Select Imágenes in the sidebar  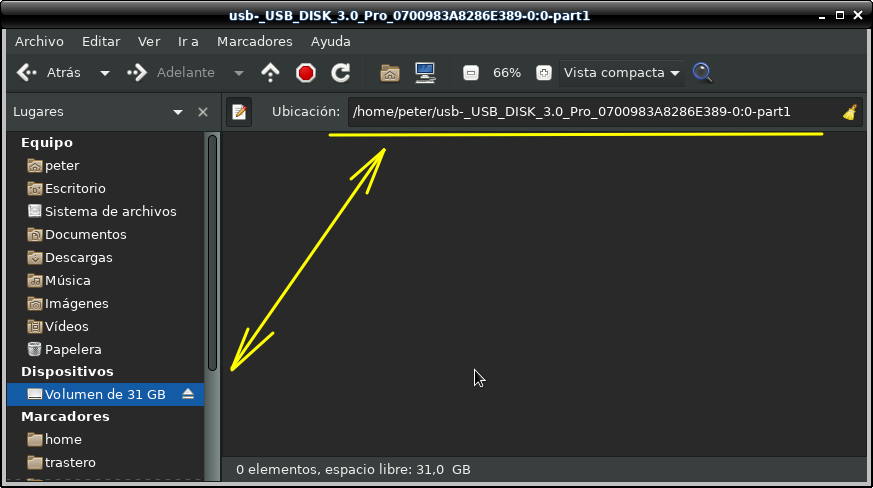coord(106,304)
